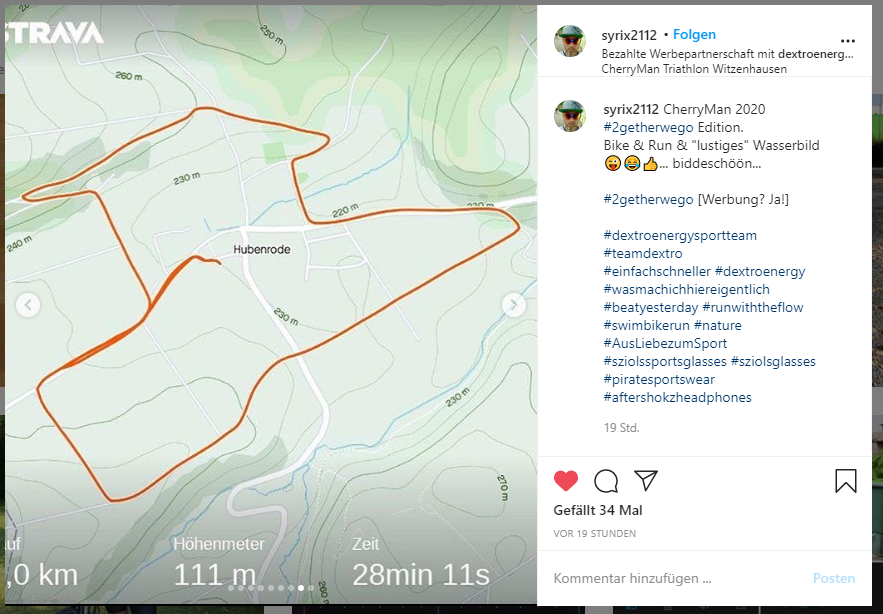Image resolution: width=883 pixels, height=614 pixels.
Task: Focus the Kommentar hinzufügen comment field
Action: [676, 579]
